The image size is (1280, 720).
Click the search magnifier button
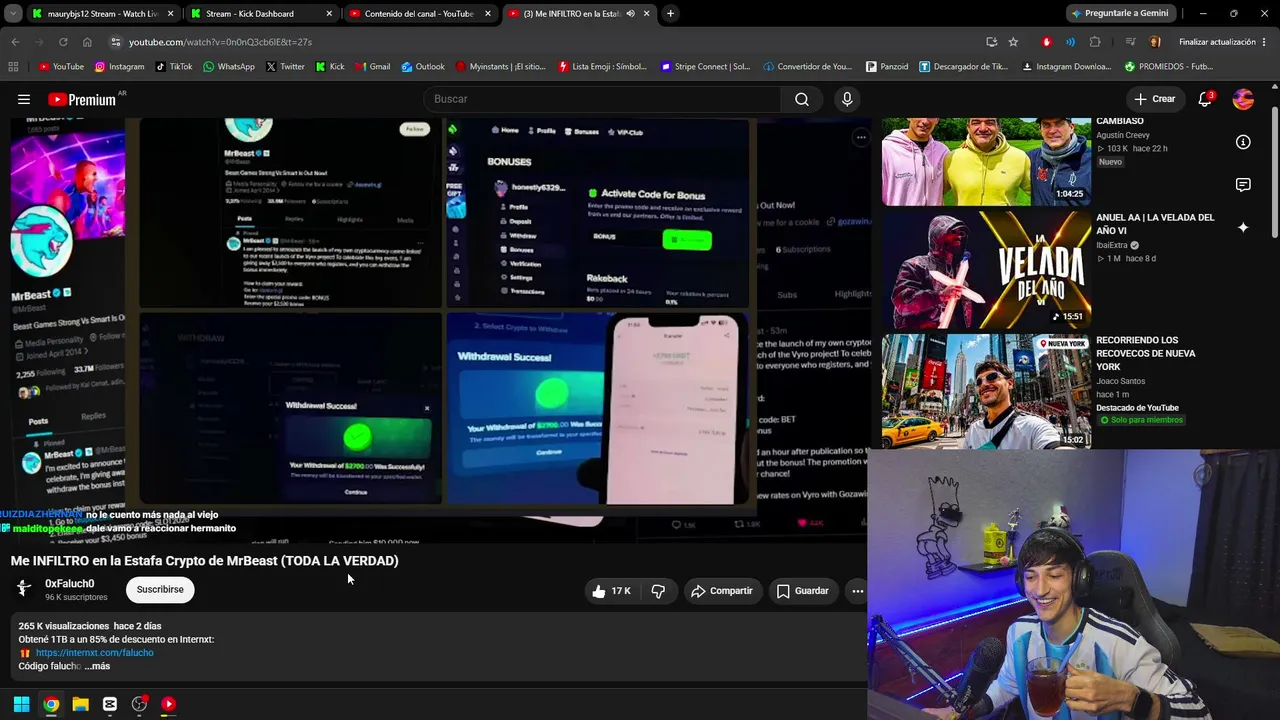point(802,99)
